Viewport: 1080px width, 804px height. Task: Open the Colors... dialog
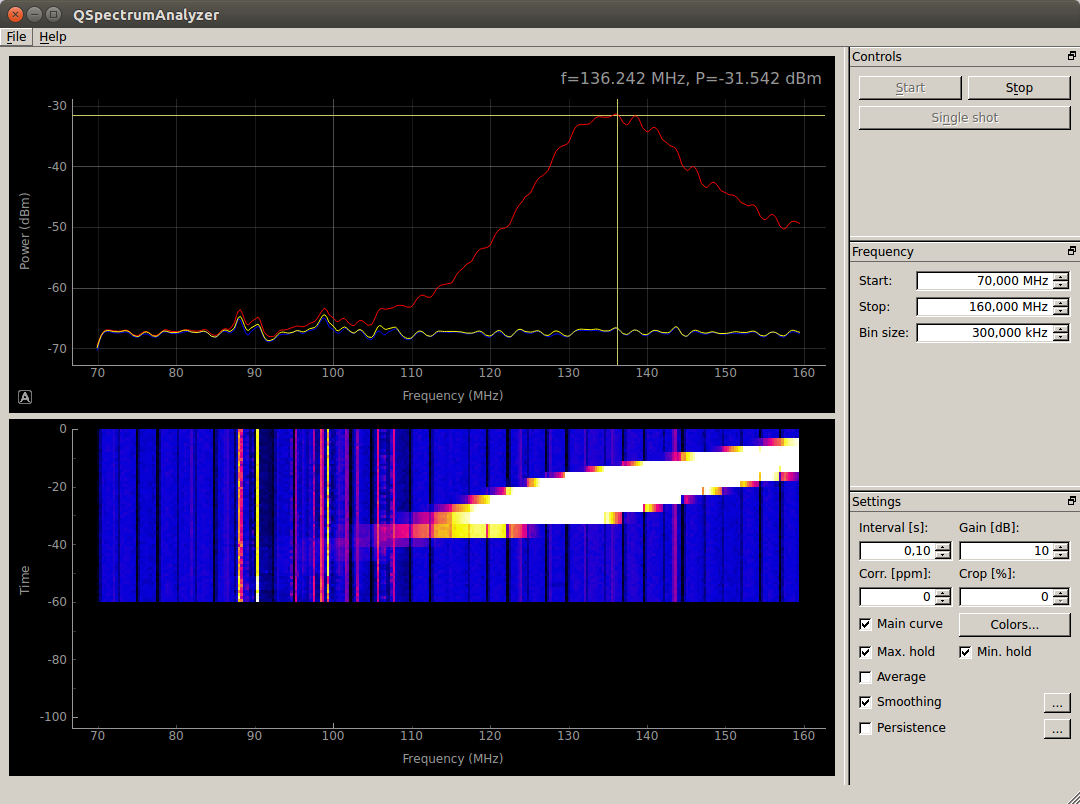(x=1015, y=625)
